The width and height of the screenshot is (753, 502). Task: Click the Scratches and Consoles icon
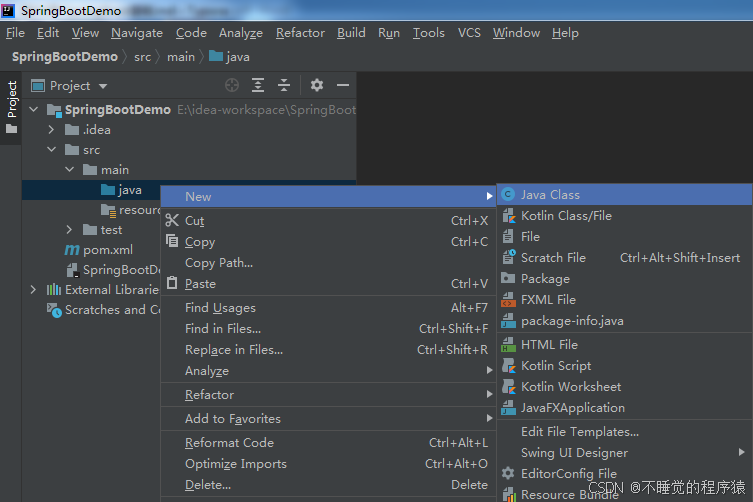tap(54, 310)
